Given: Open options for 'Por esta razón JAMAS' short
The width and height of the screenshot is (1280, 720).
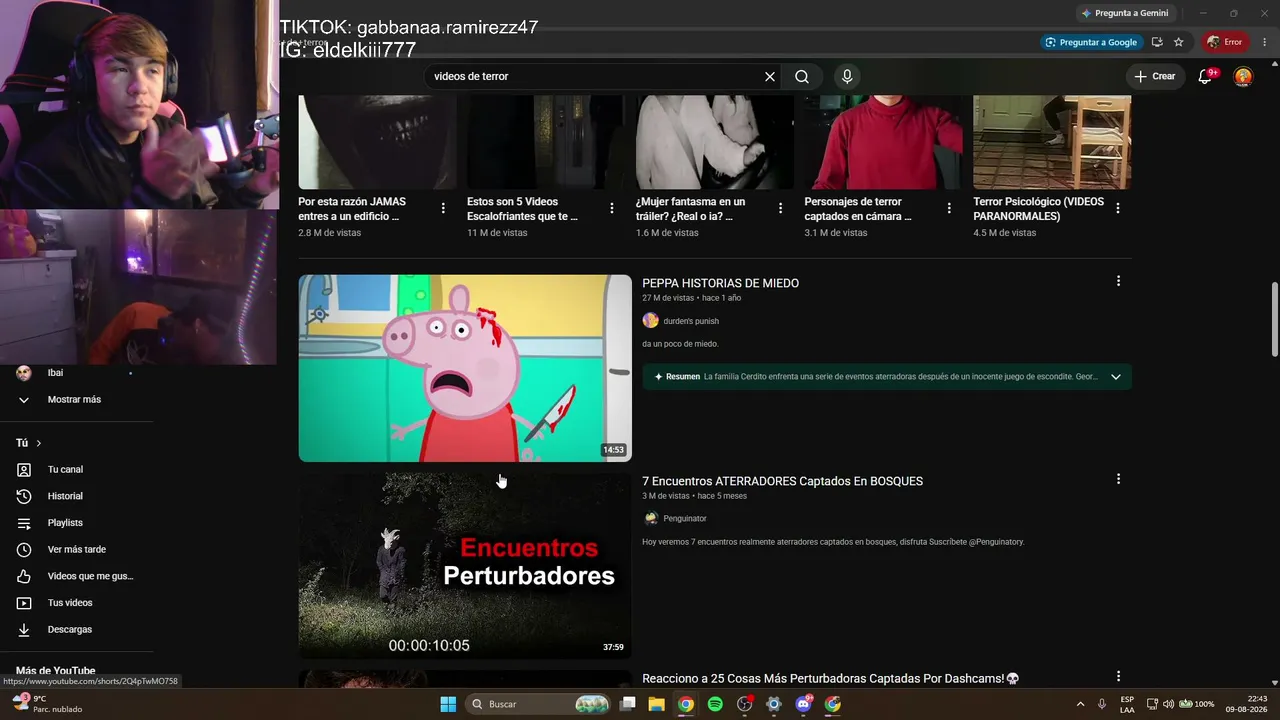Looking at the screenshot, I should coord(443,208).
